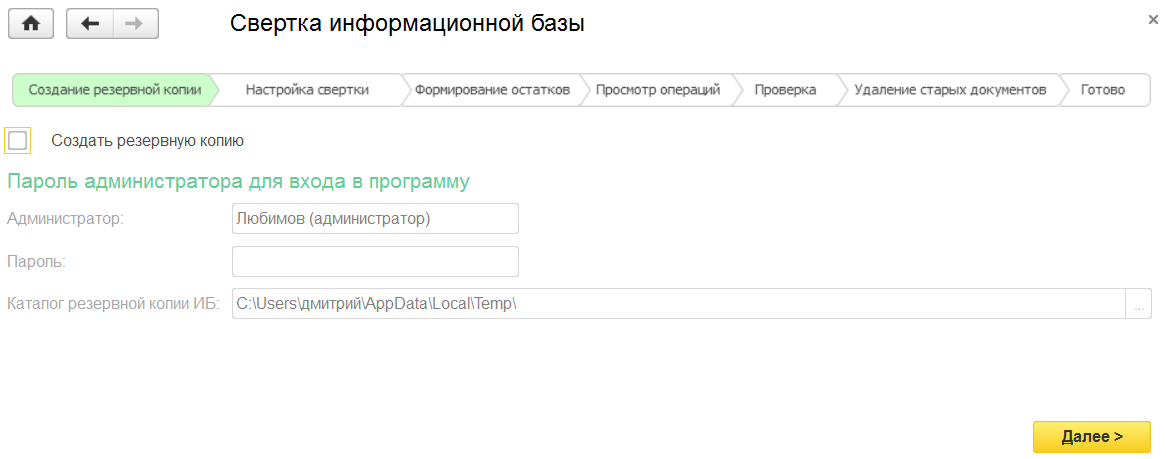This screenshot has height=459, width=1166.
Task: Go forward with the right arrow
Action: [x=136, y=24]
